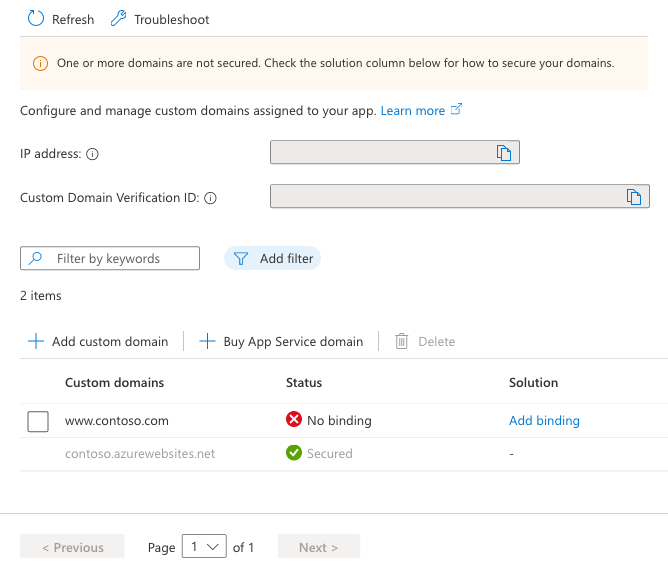Click the Refresh icon
668x579 pixels.
[36, 19]
